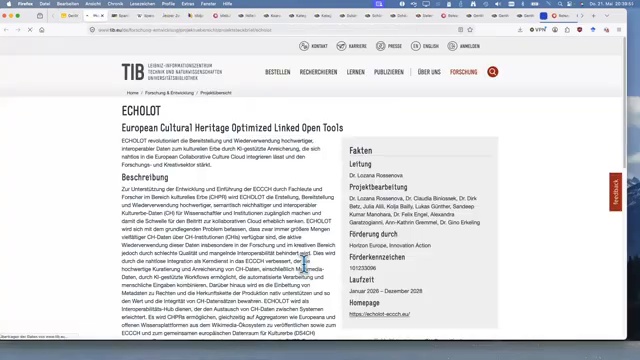The width and height of the screenshot is (640, 360).
Task: Click the Karriere icon in top bar
Action: point(341,46)
